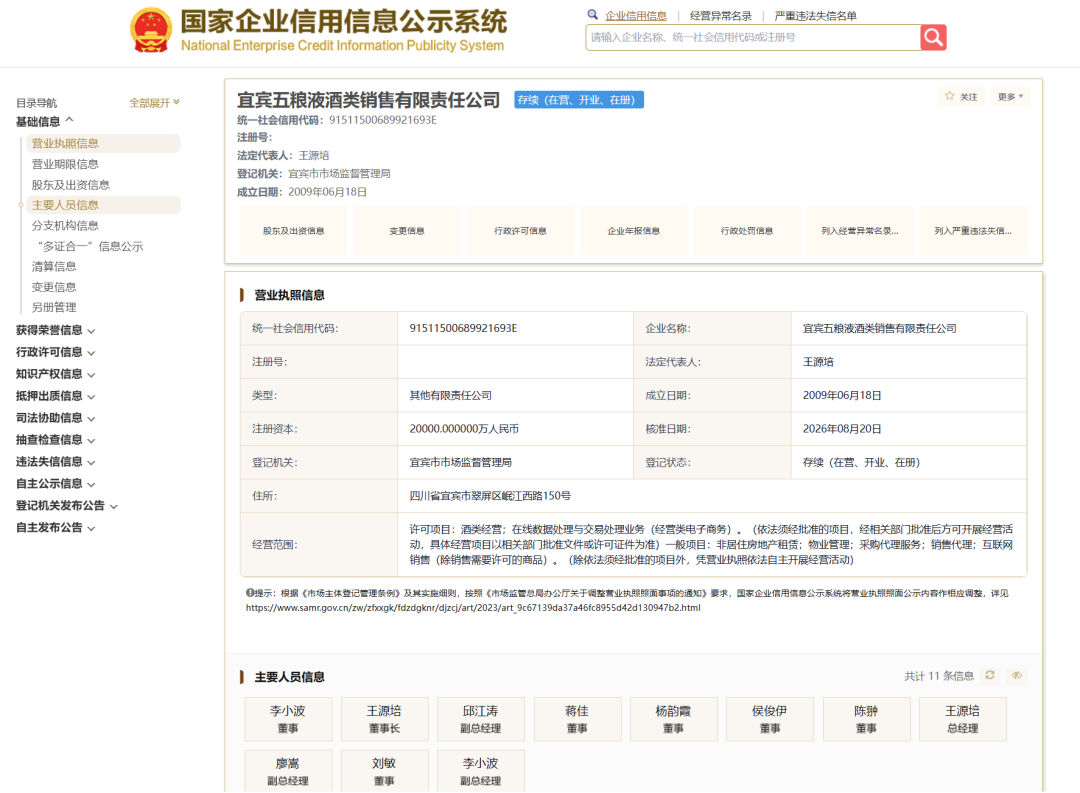This screenshot has height=793, width=1080.
Task: Click the national emblem logo
Action: pos(152,30)
